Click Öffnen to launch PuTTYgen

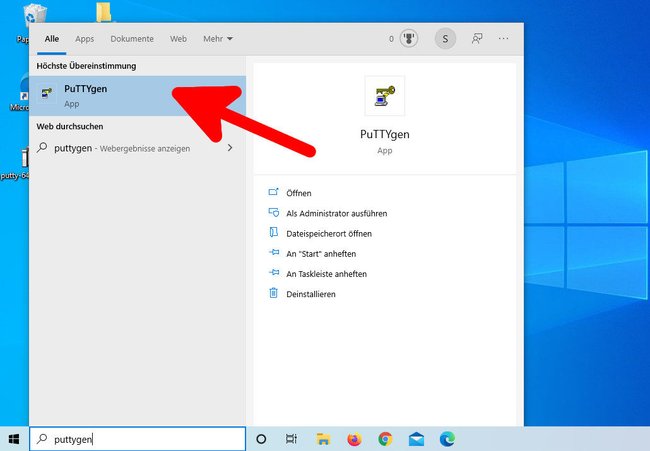click(299, 193)
